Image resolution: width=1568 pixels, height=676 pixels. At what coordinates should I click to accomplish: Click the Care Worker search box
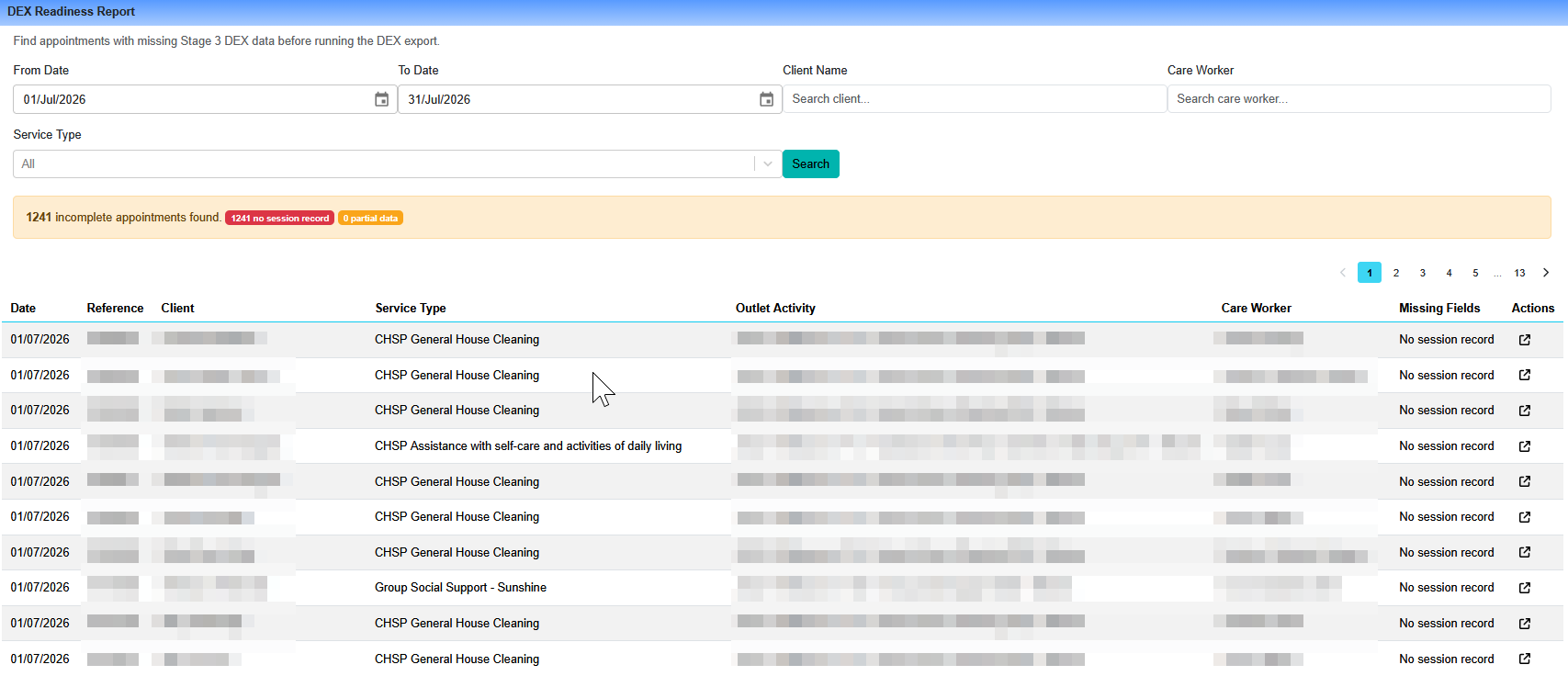[1359, 99]
